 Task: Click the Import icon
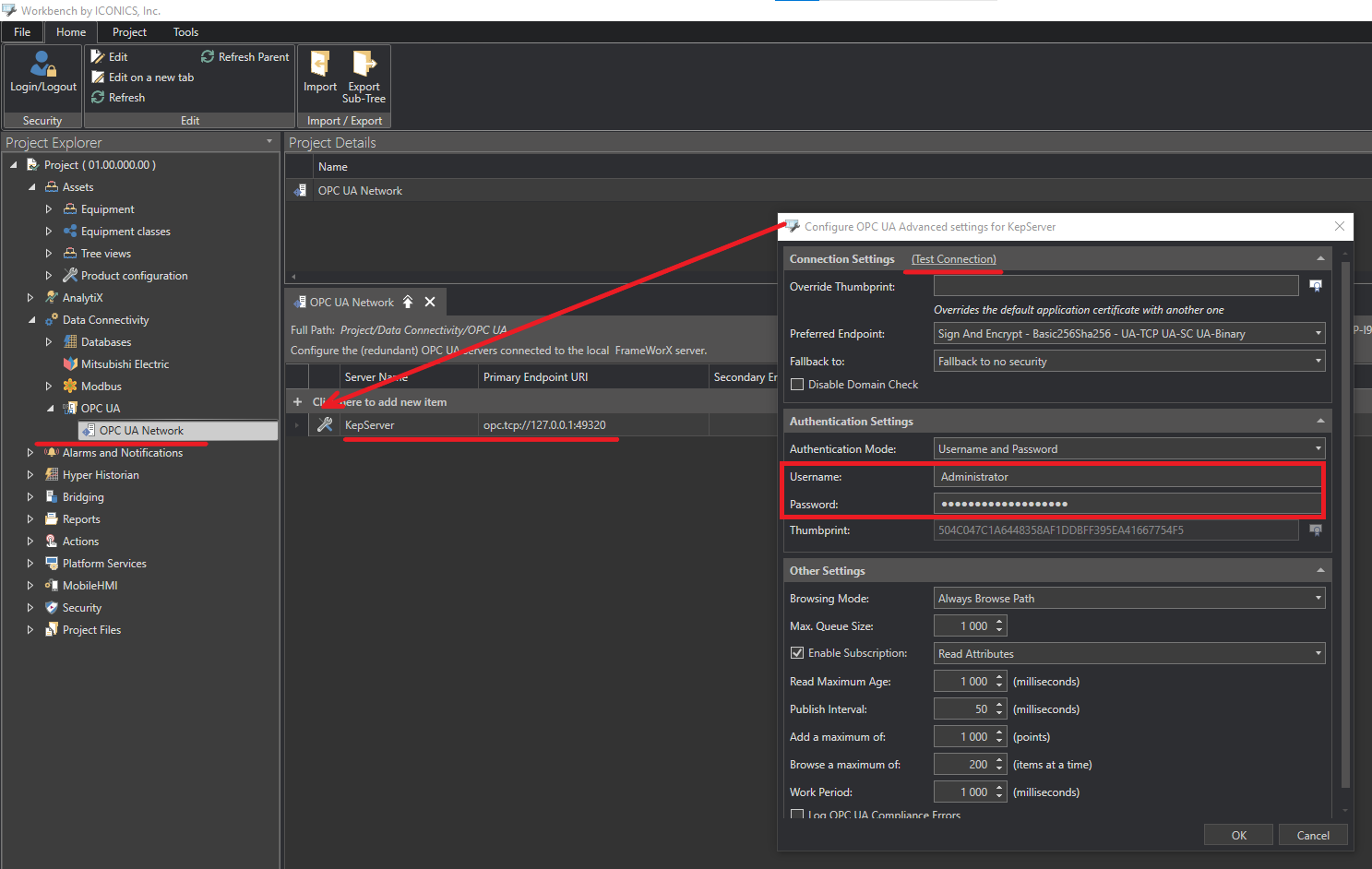point(320,64)
